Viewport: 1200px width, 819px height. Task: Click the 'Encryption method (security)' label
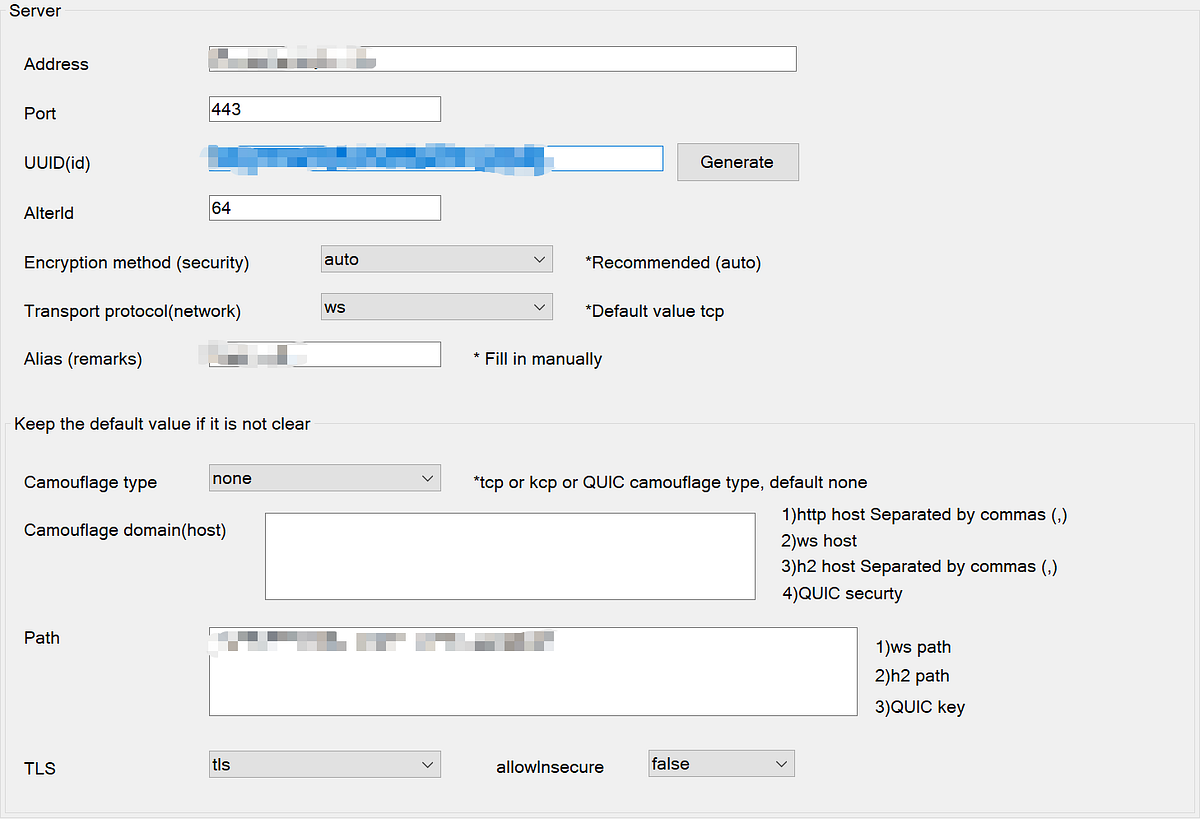pyautogui.click(x=137, y=263)
